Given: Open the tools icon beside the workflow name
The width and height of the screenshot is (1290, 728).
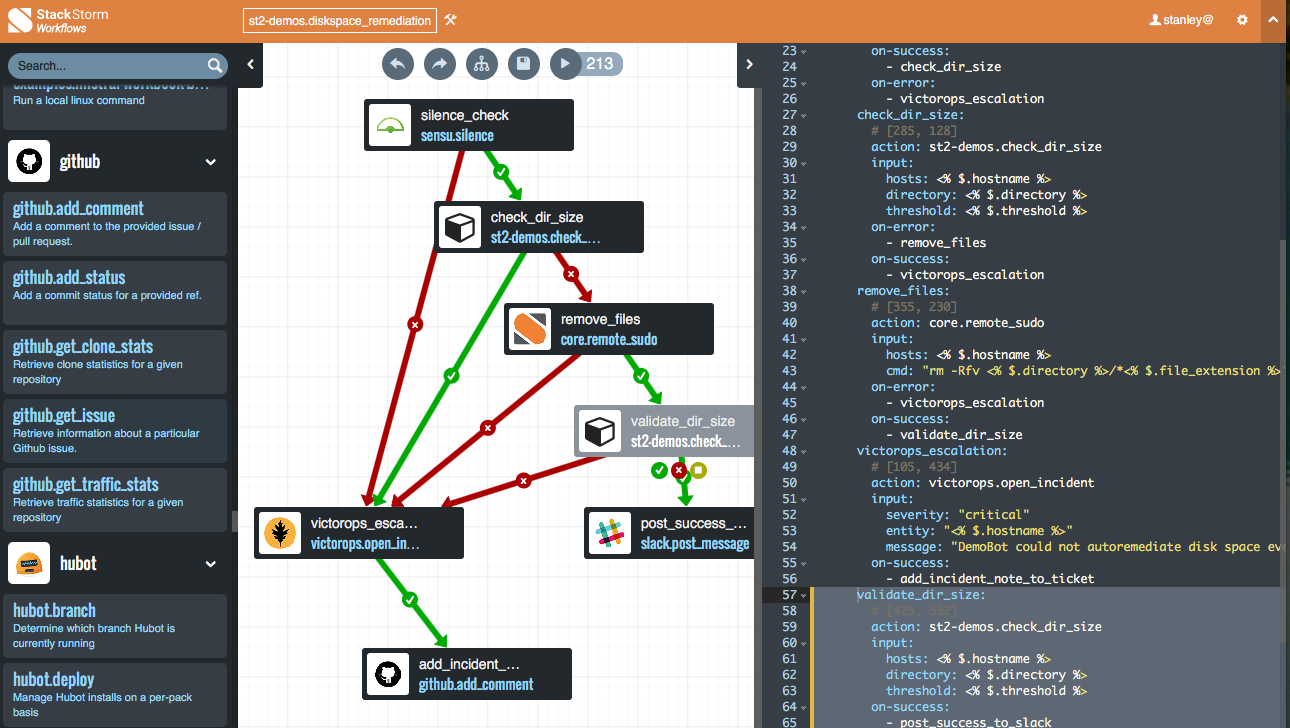Looking at the screenshot, I should point(450,20).
